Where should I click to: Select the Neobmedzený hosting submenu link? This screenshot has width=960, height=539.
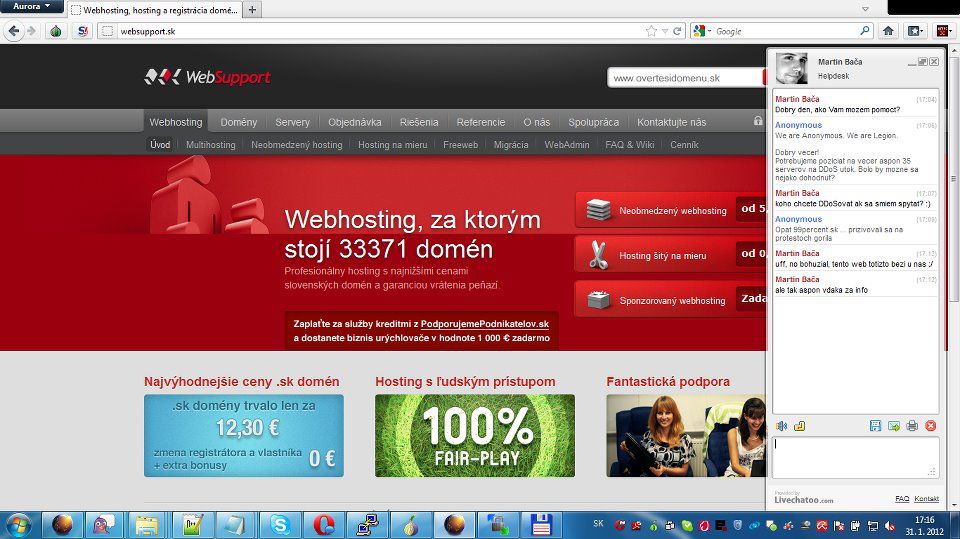coord(296,145)
